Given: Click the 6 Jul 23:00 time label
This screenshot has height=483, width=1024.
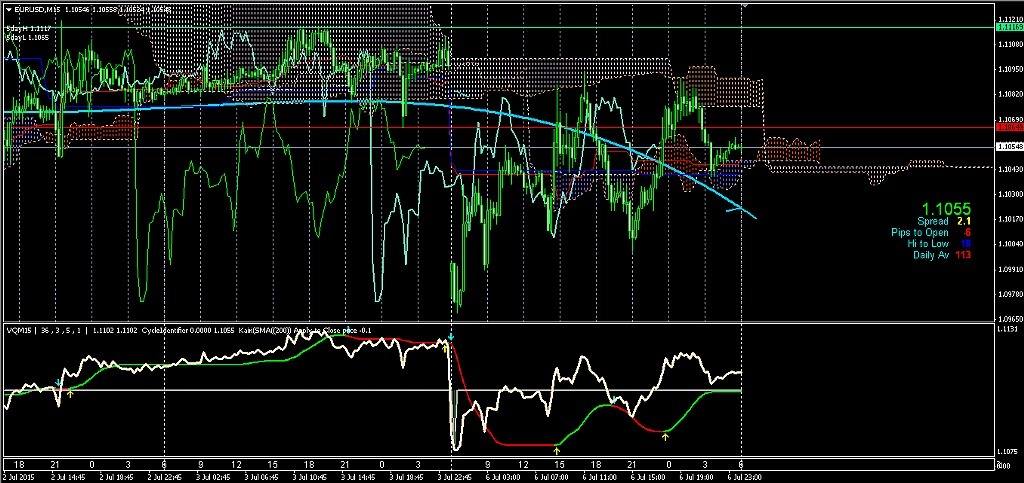Looking at the screenshot, I should tap(744, 477).
